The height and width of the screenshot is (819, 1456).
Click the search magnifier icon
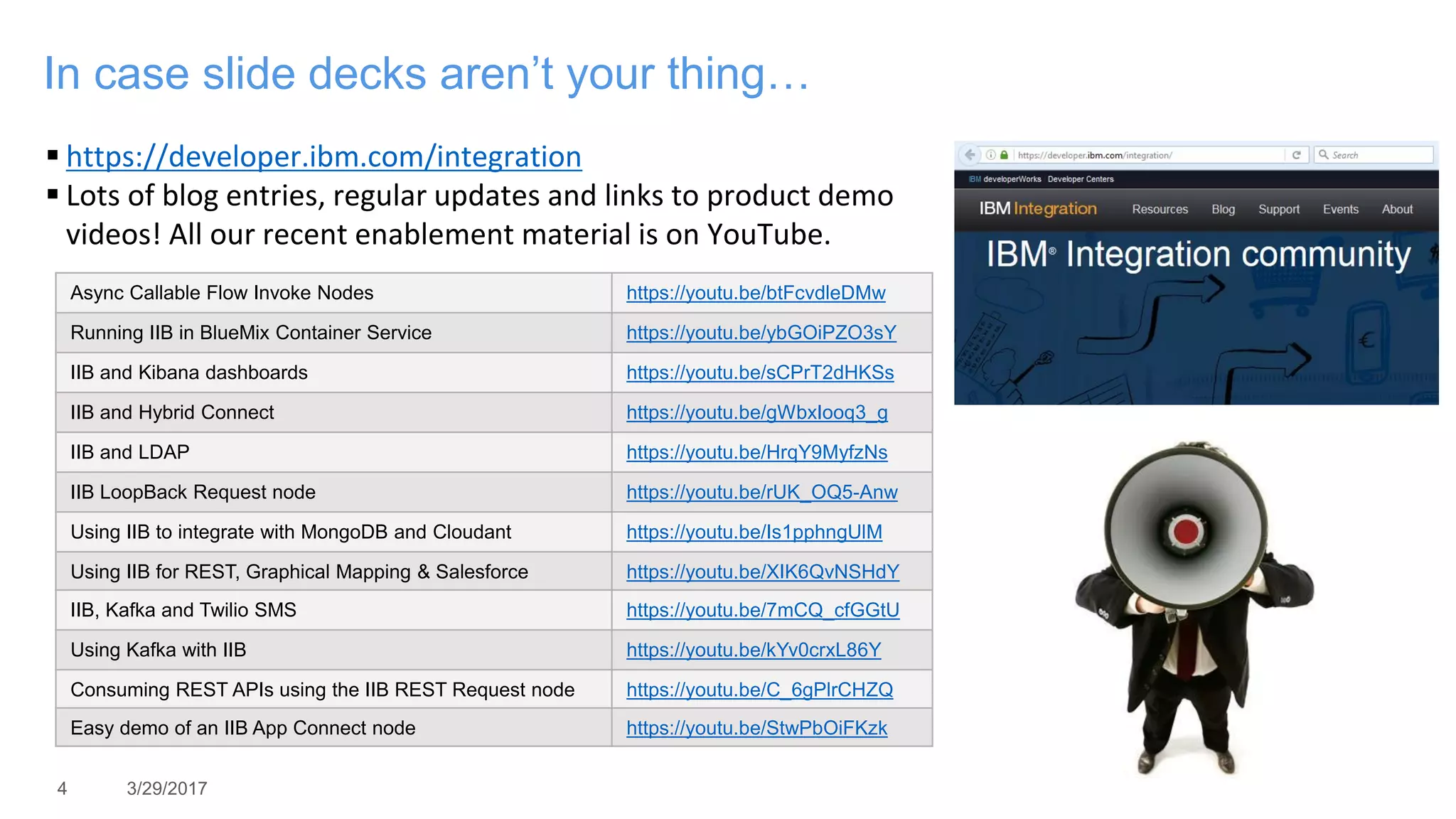[x=1323, y=155]
